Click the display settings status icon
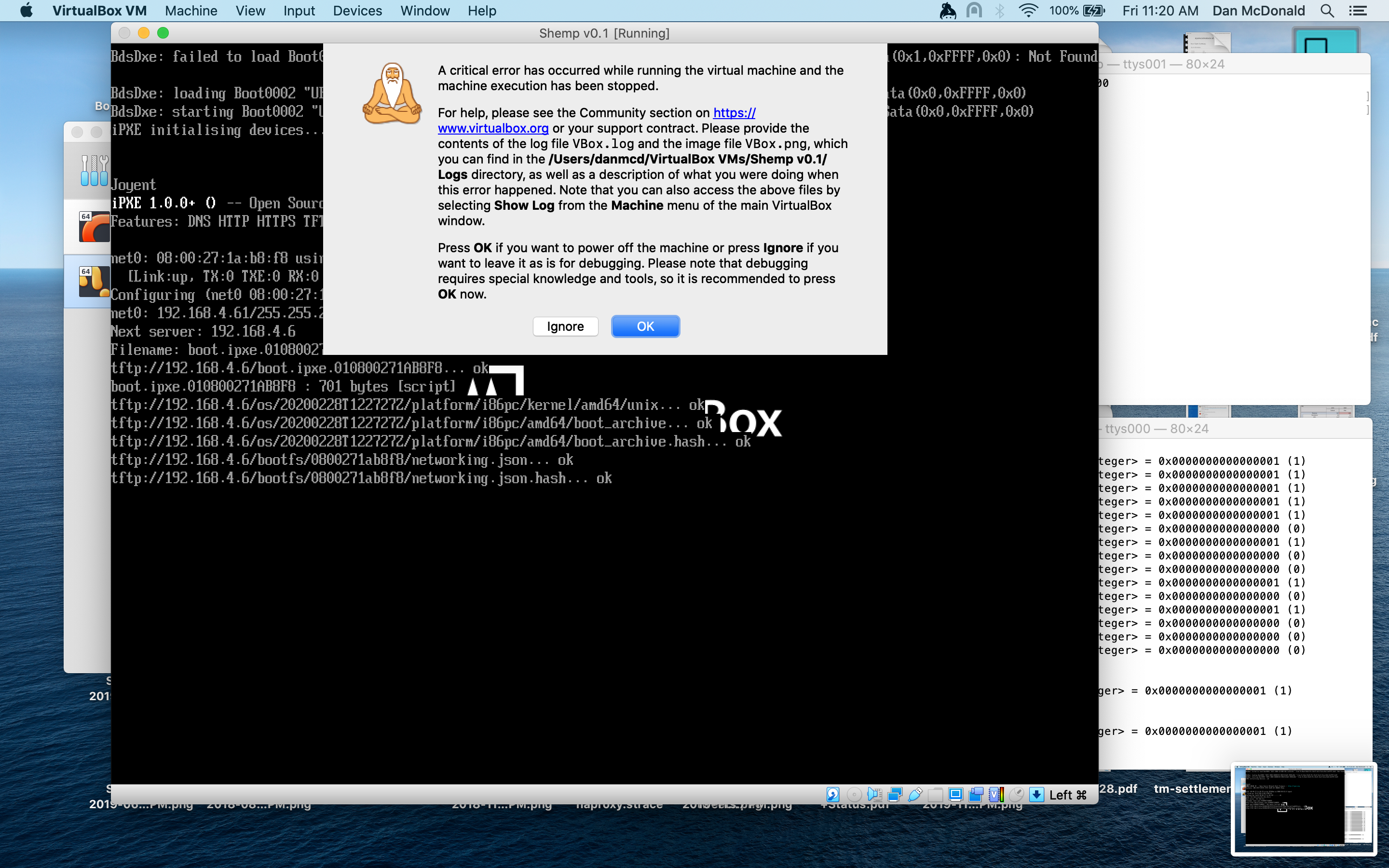Viewport: 1389px width, 868px height. click(x=955, y=795)
